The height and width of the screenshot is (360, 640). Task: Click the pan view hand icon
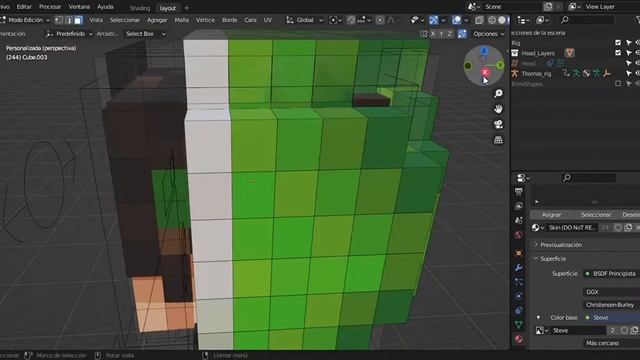coord(498,109)
